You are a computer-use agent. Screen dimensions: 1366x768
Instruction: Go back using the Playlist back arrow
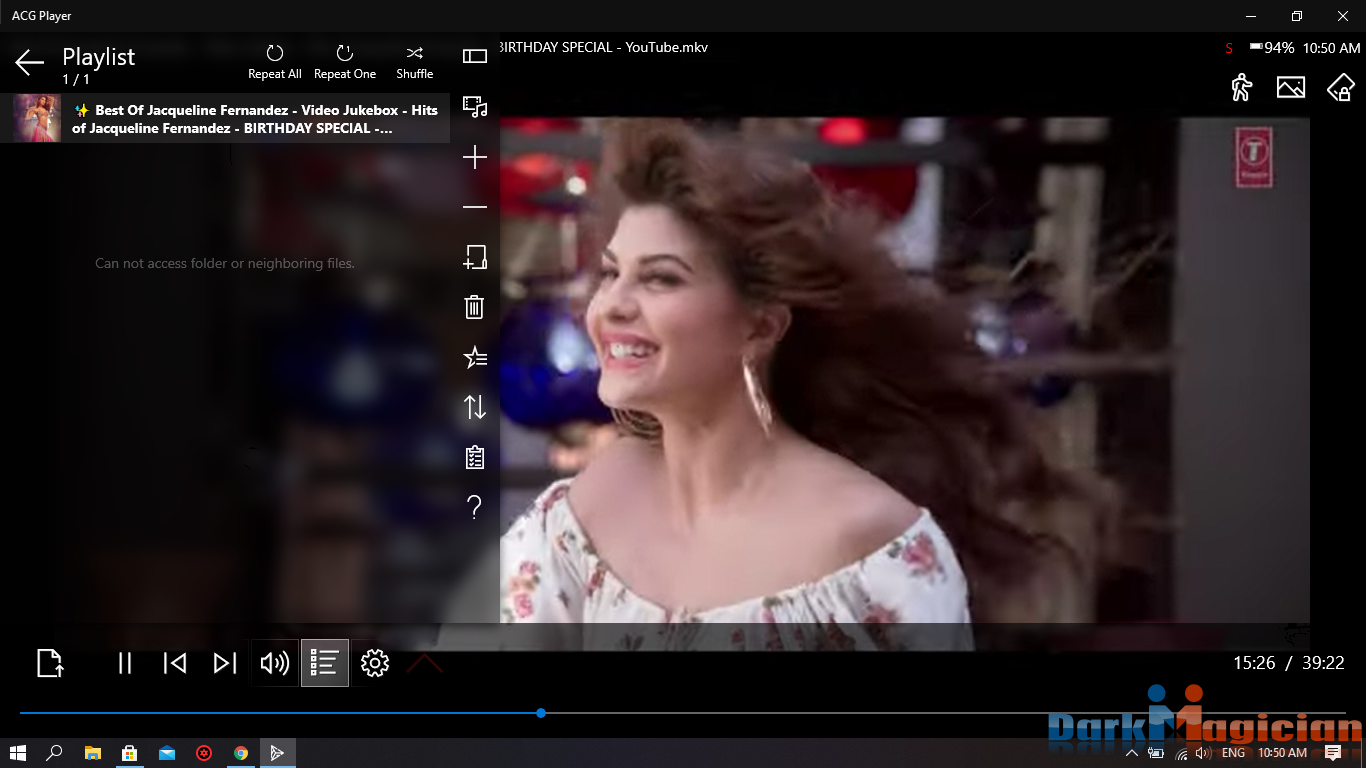(29, 63)
